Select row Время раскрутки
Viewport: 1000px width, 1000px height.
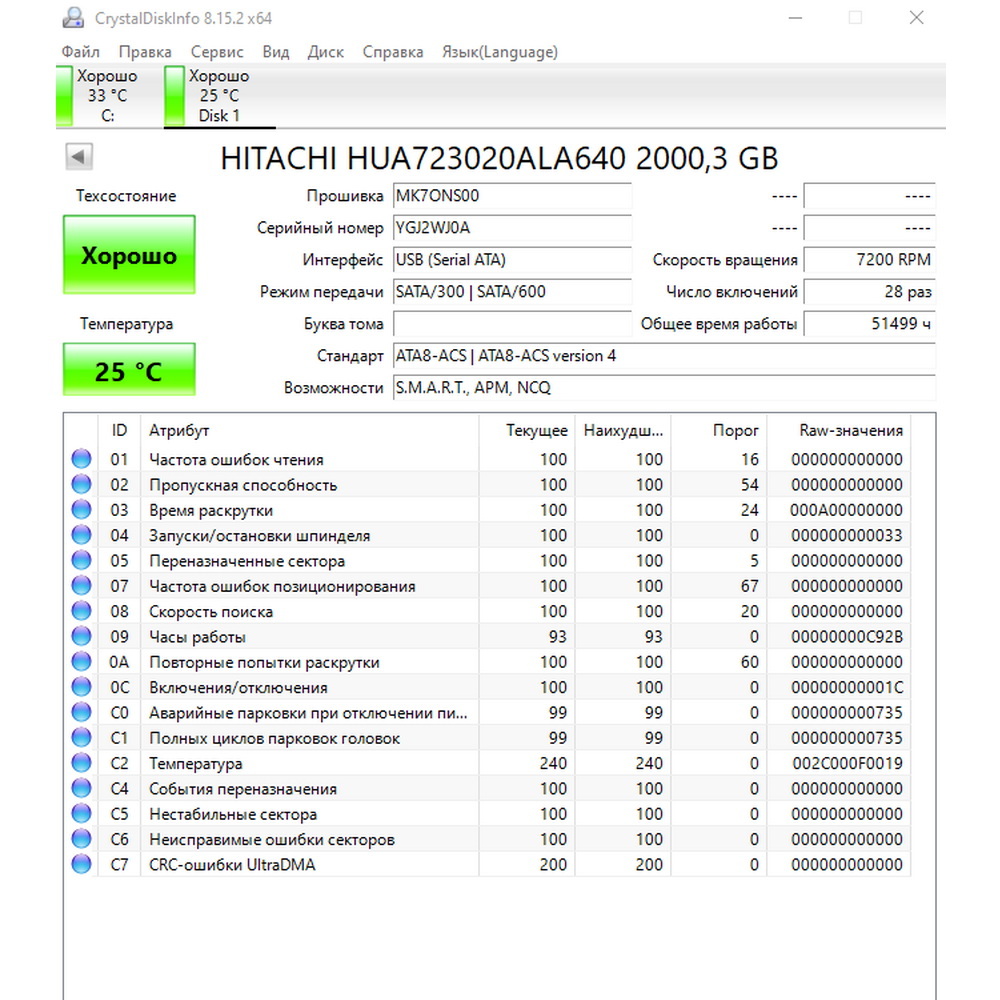(488, 510)
